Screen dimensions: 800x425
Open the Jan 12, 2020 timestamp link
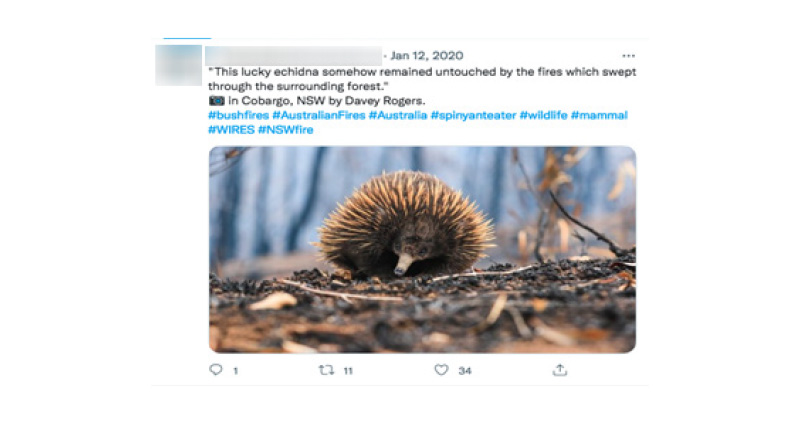coord(427,56)
